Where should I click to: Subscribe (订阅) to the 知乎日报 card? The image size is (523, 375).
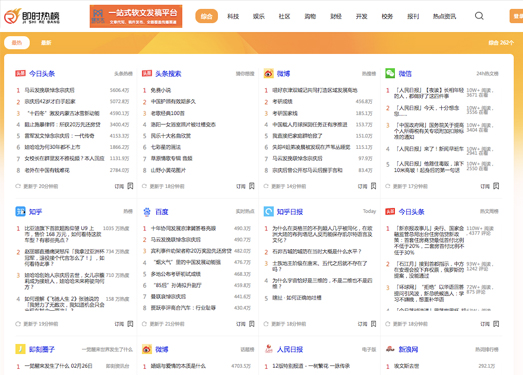pyautogui.click(x=362, y=324)
